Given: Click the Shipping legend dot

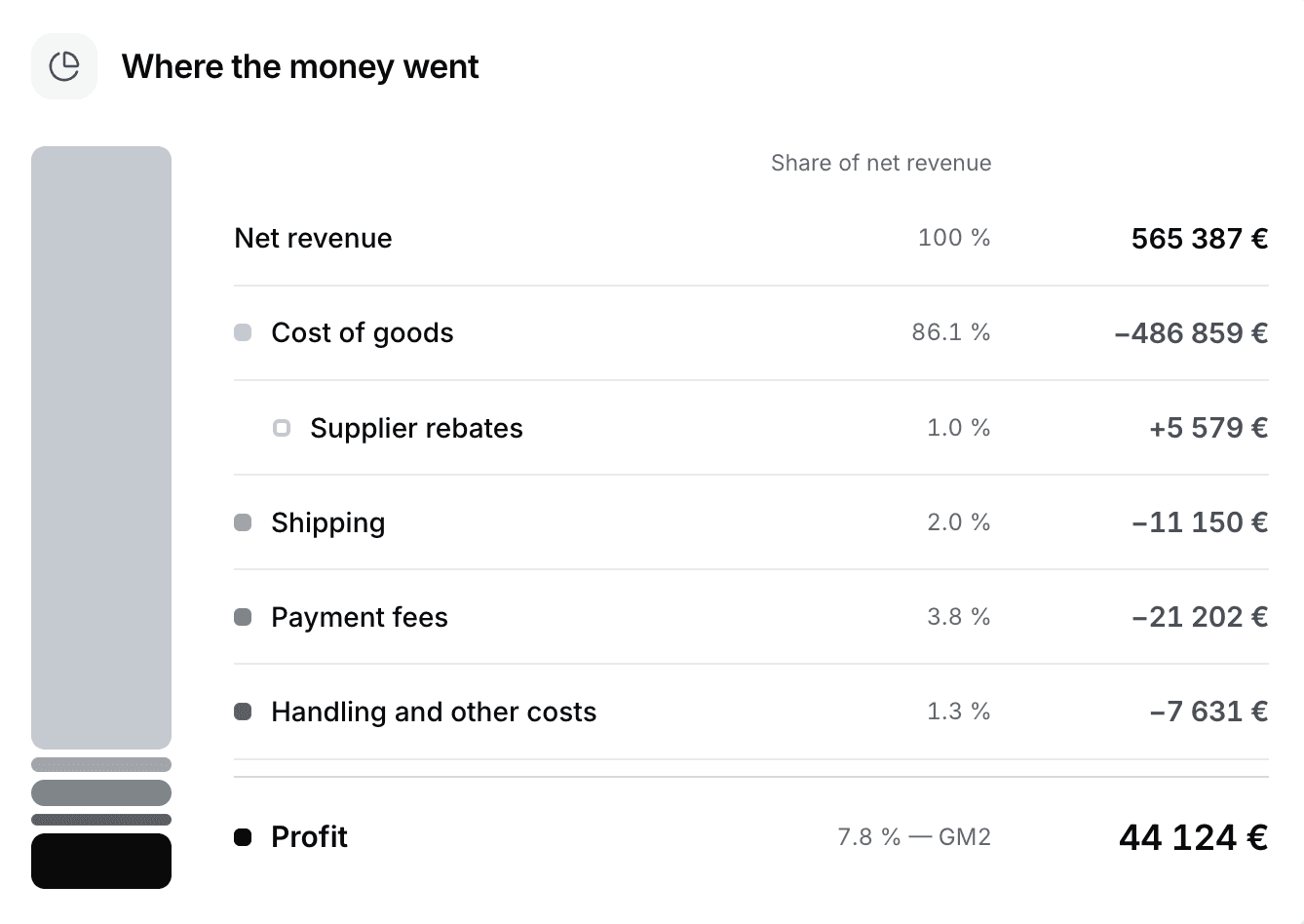Looking at the screenshot, I should (244, 522).
